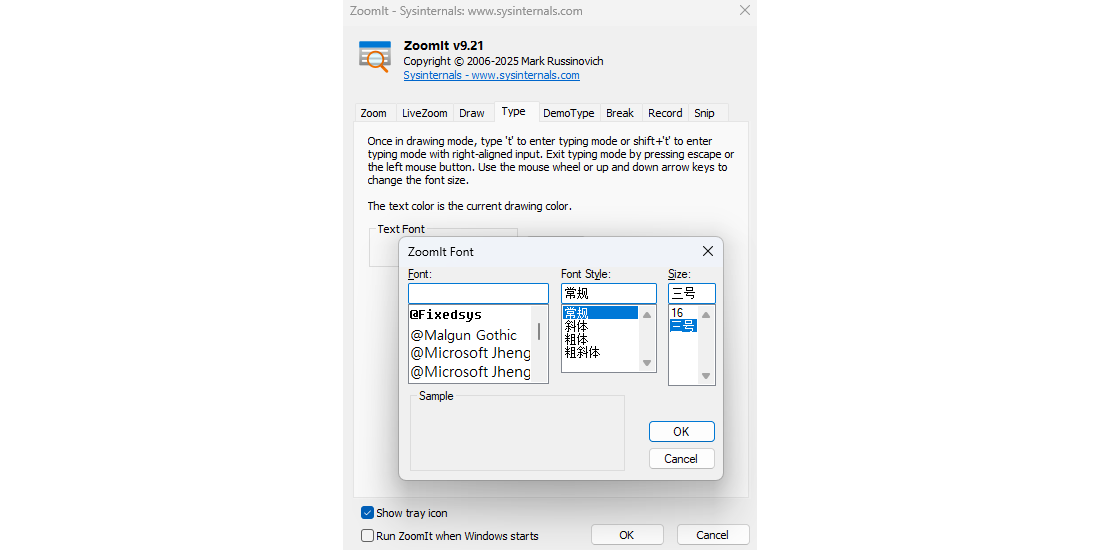Select @Fixedsys in the font list
The image size is (1100, 550).
click(x=446, y=315)
